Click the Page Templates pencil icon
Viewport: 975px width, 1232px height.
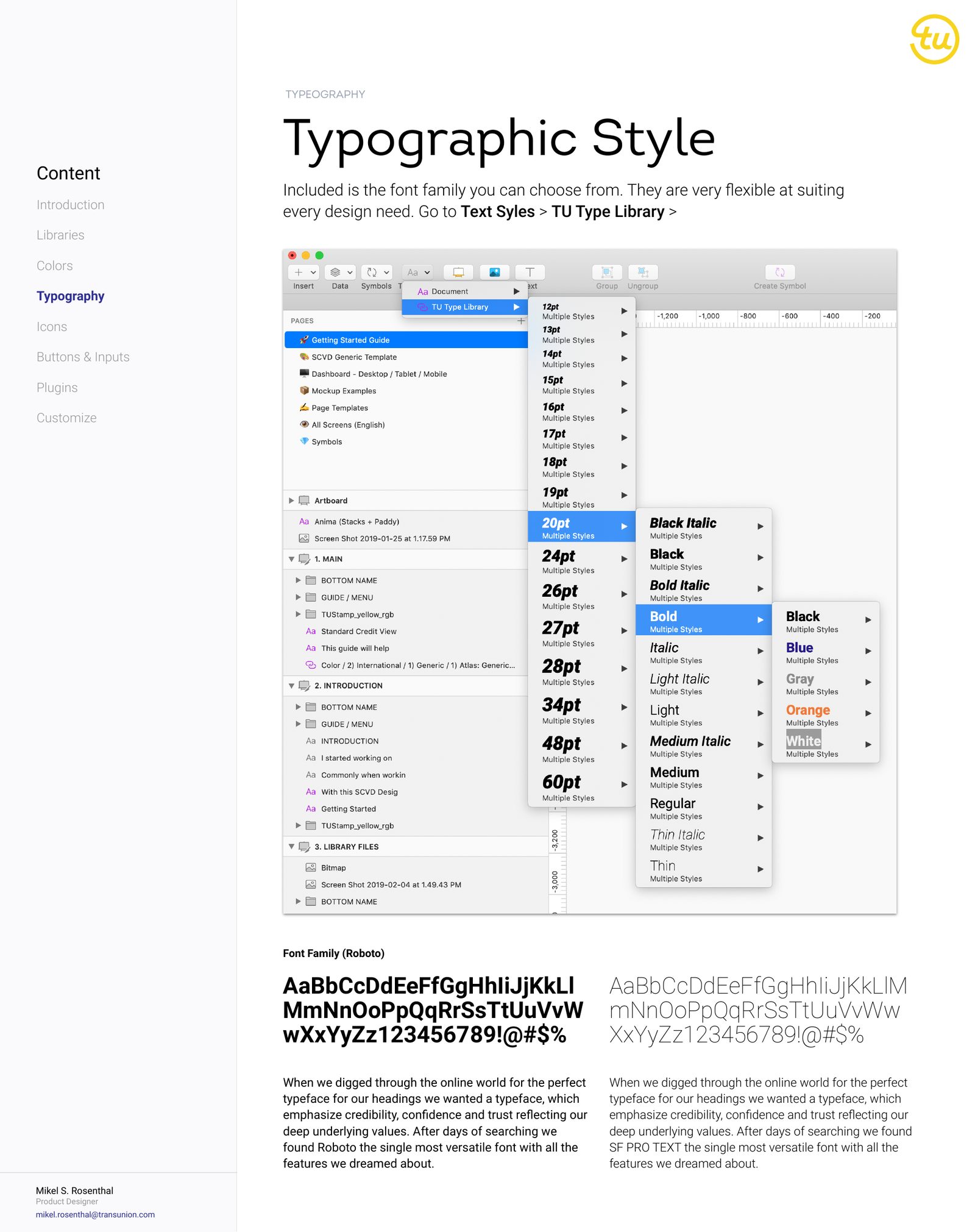click(304, 407)
